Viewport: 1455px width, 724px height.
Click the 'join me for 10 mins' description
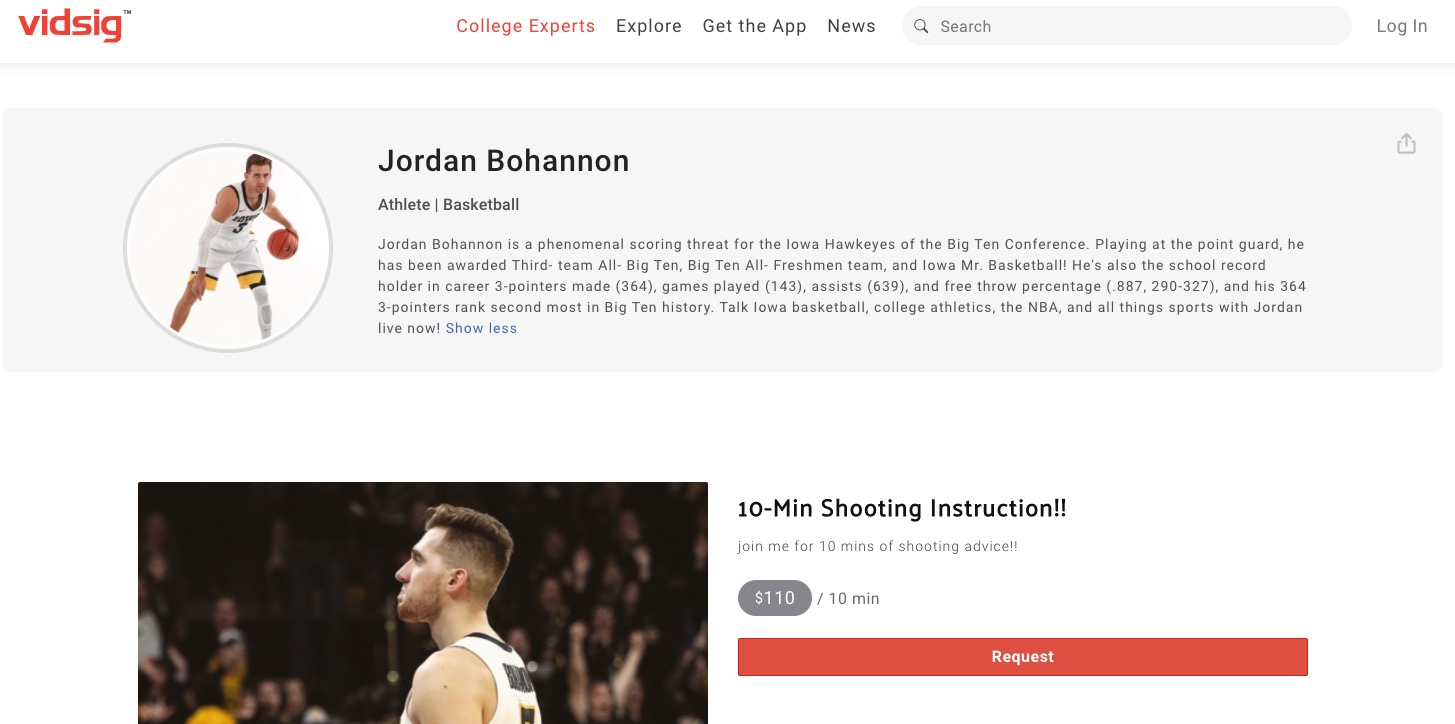[878, 547]
